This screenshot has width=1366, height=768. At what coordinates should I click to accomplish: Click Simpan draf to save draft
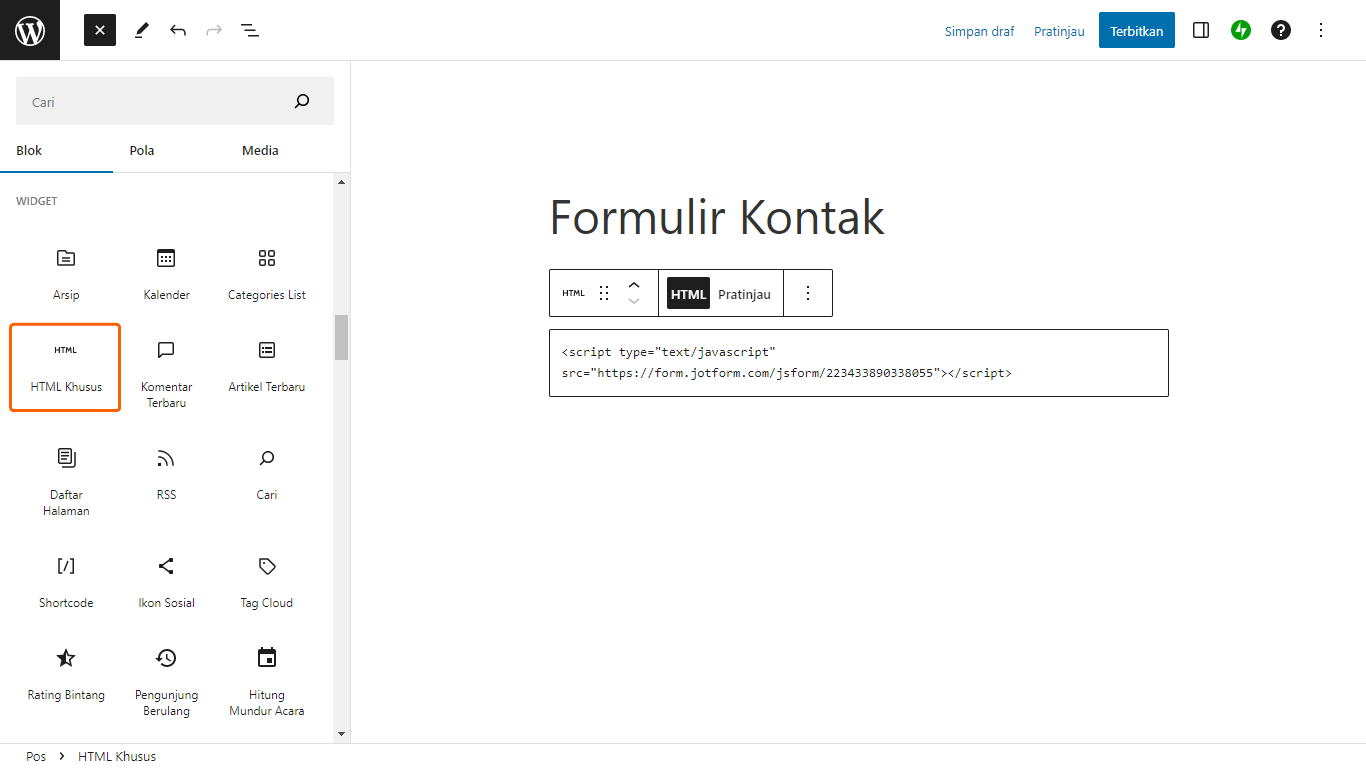(x=979, y=31)
